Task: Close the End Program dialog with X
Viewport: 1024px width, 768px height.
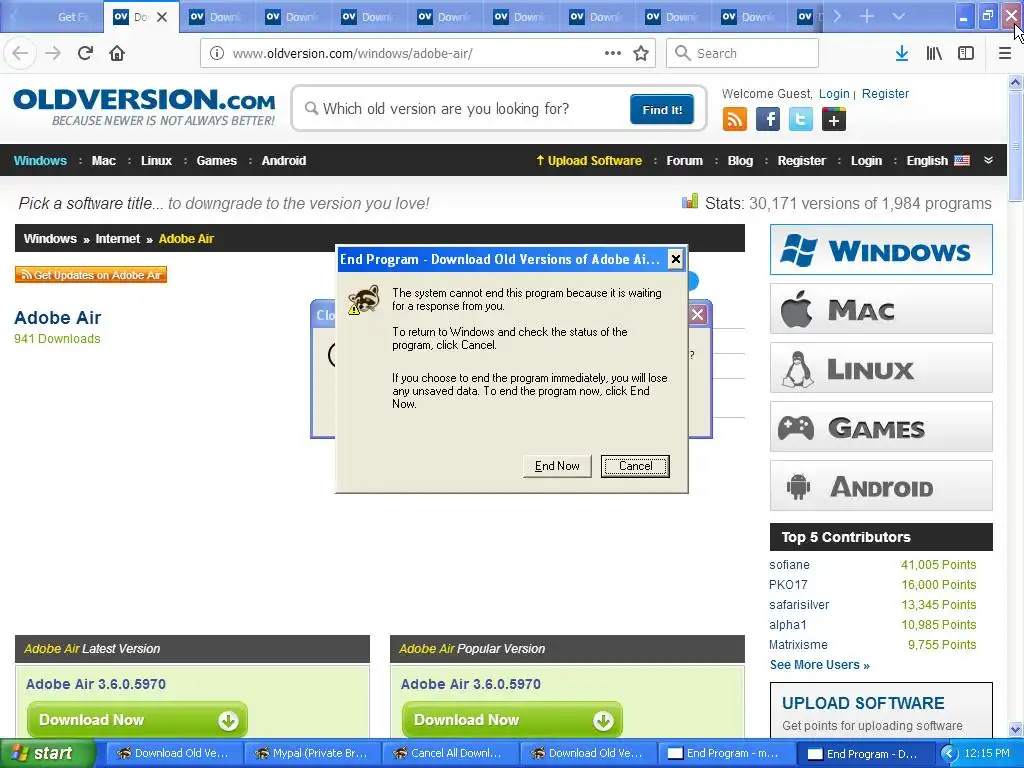Action: pyautogui.click(x=676, y=259)
